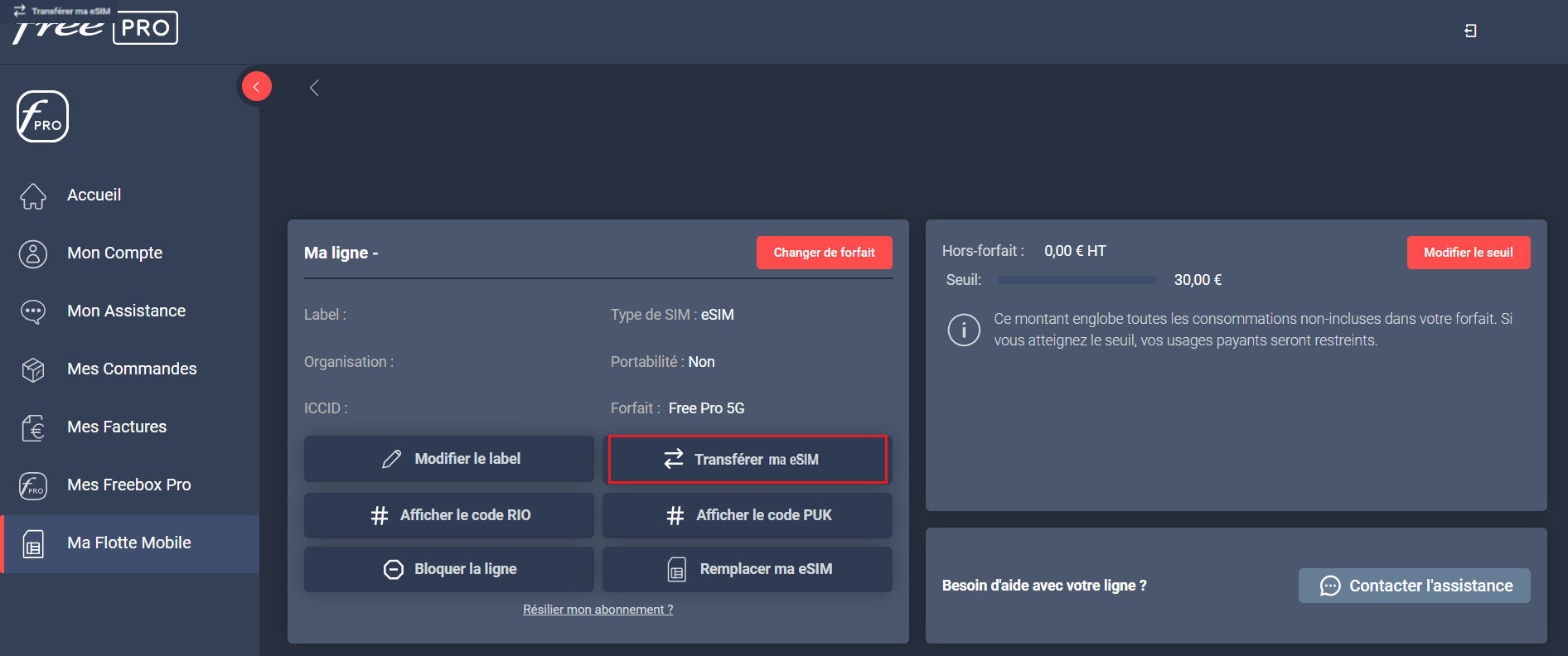Click the Portabilité Non value

702,362
